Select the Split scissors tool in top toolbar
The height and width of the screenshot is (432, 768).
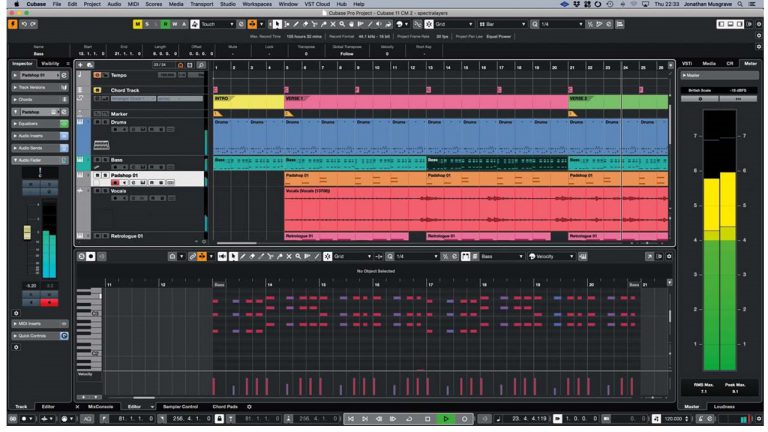click(x=314, y=24)
